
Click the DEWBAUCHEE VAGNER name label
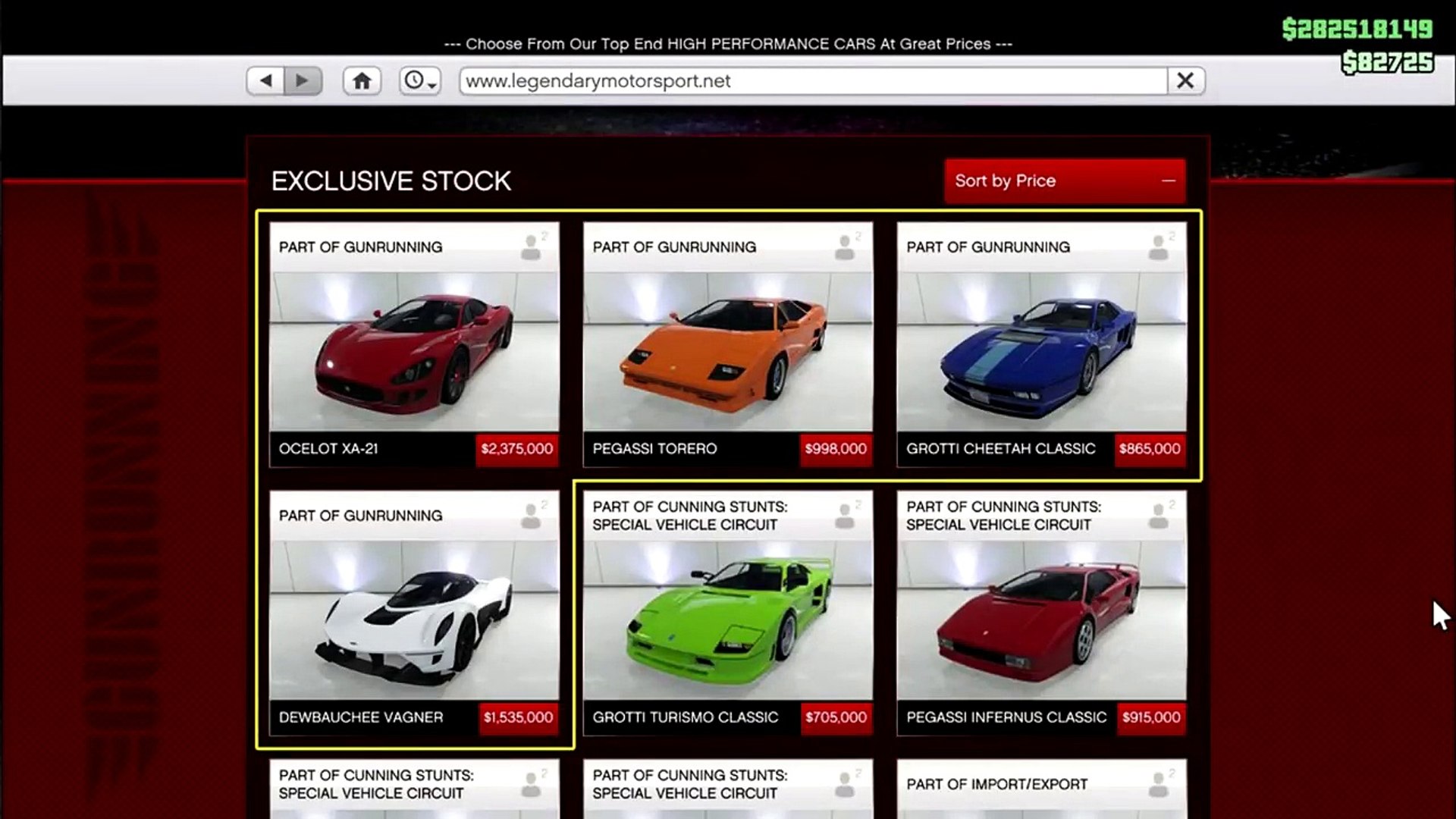(x=361, y=717)
